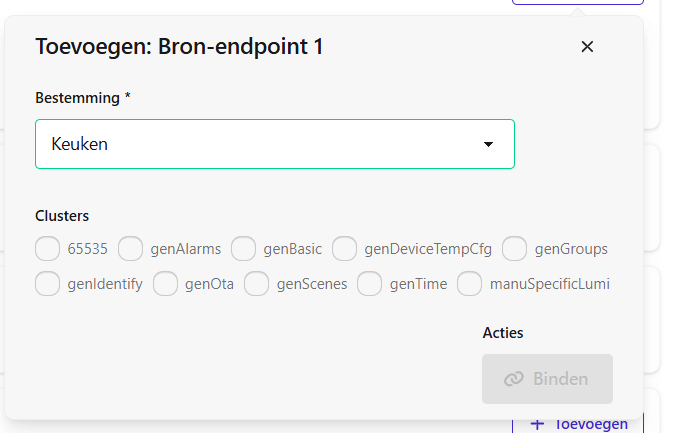Select the genBasic cluster checkbox
The image size is (674, 433).
pyautogui.click(x=243, y=248)
